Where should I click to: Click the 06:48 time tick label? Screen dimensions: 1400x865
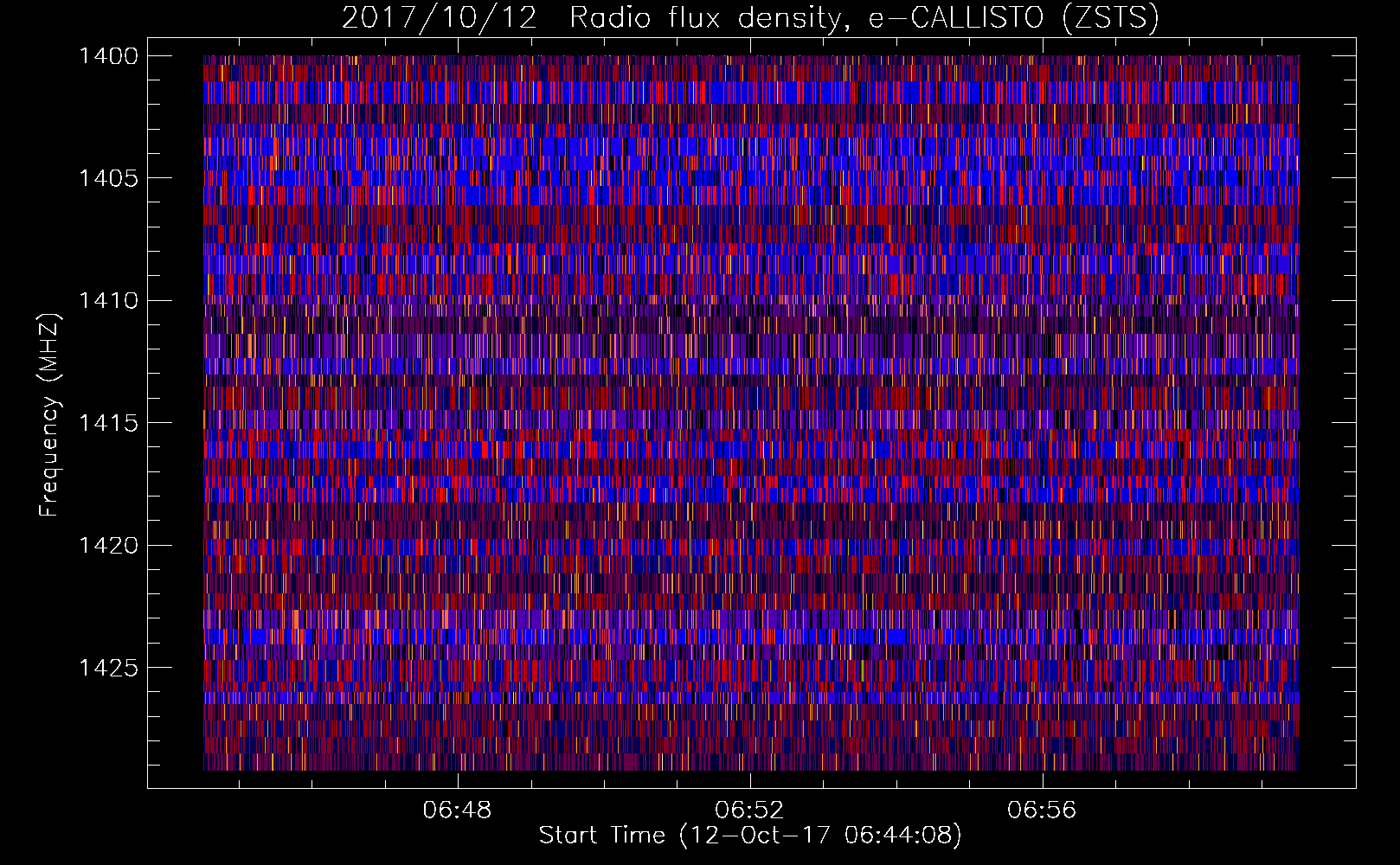457,811
